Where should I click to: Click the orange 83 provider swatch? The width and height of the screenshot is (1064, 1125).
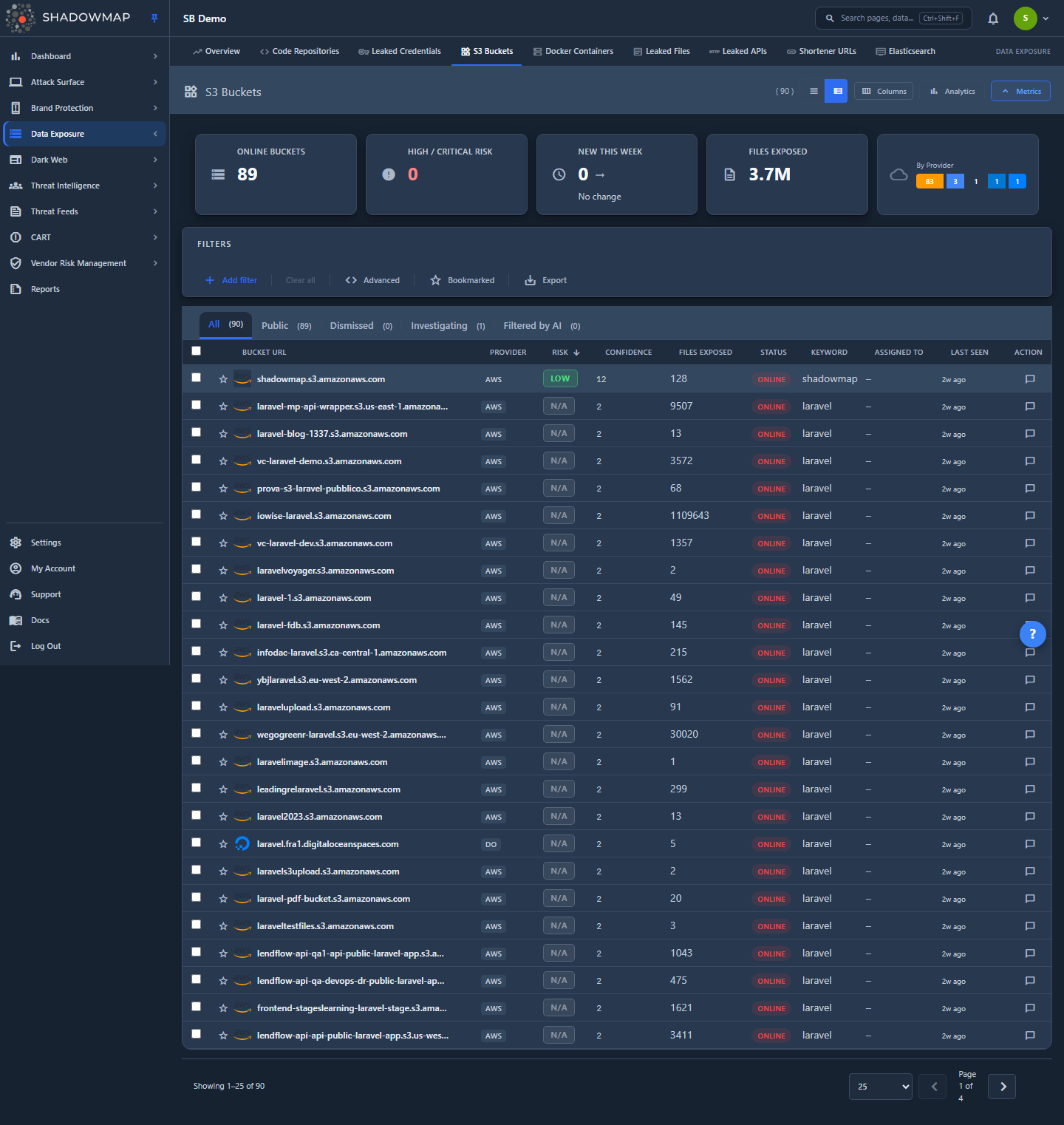pos(930,181)
